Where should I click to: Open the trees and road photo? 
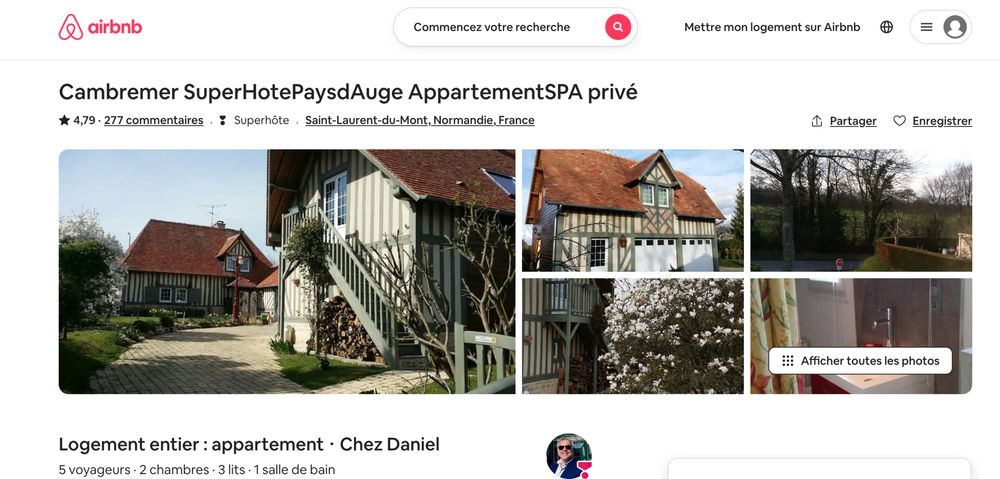coord(861,210)
